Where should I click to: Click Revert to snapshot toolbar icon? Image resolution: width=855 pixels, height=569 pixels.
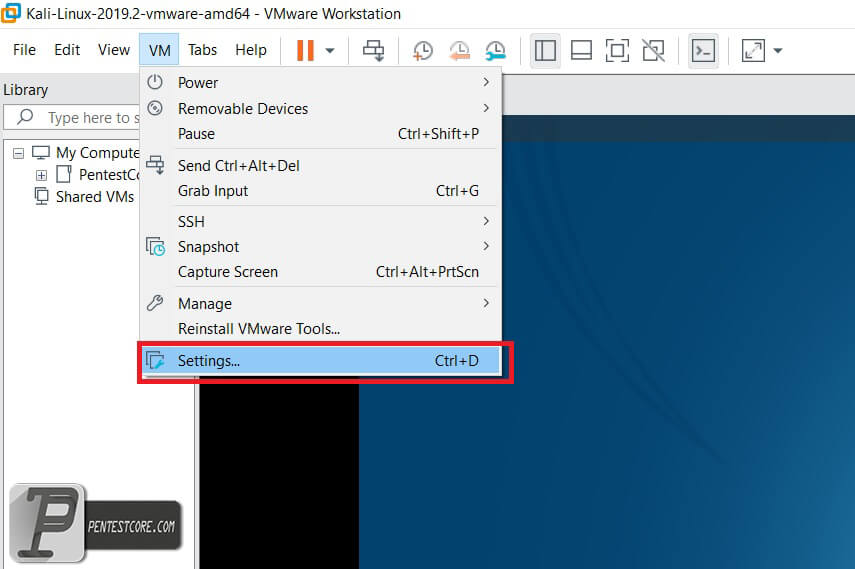point(459,51)
